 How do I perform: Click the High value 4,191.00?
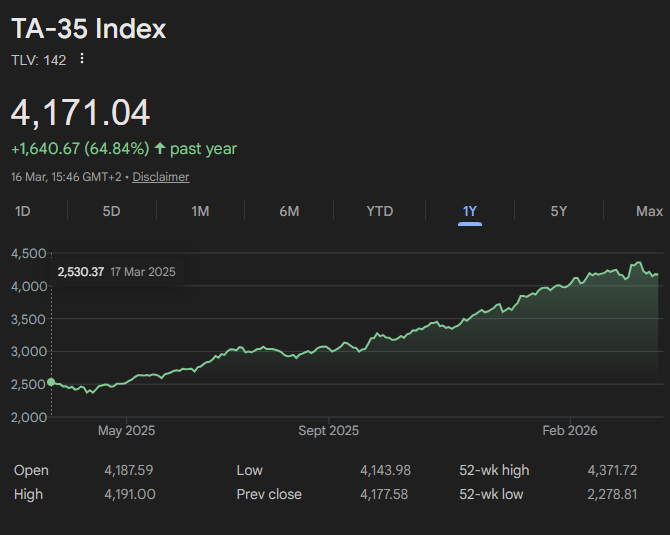(130, 494)
